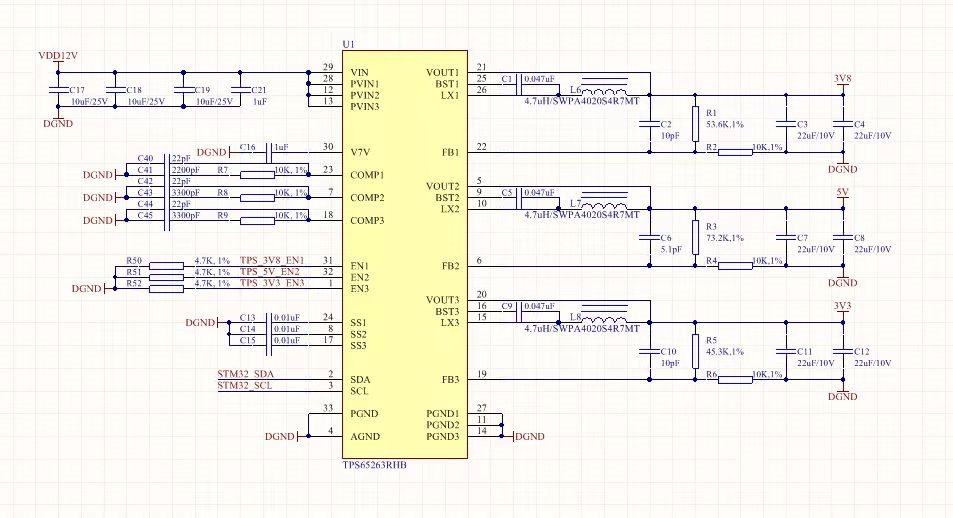This screenshot has height=518, width=953.
Task: Select capacitor C3 22uF/10V symbol
Action: [786, 124]
